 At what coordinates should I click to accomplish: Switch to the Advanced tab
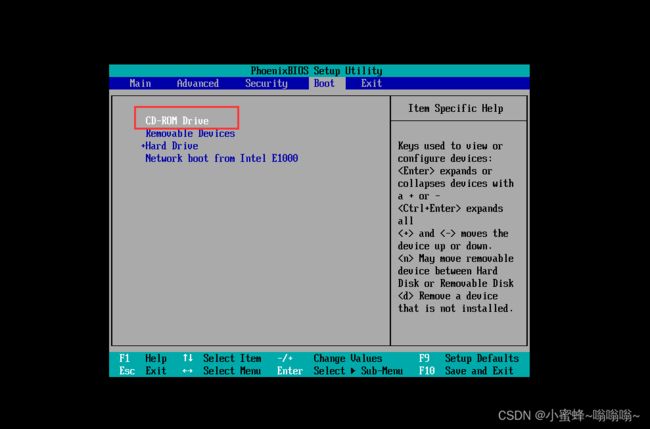(x=198, y=83)
